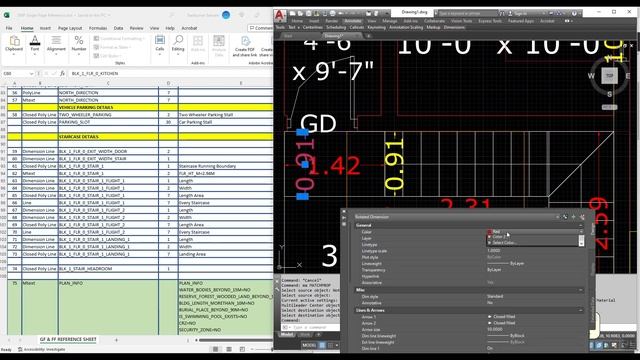The width and height of the screenshot is (640, 360).
Task: Click the Excel user account avatar
Action: pos(226,15)
